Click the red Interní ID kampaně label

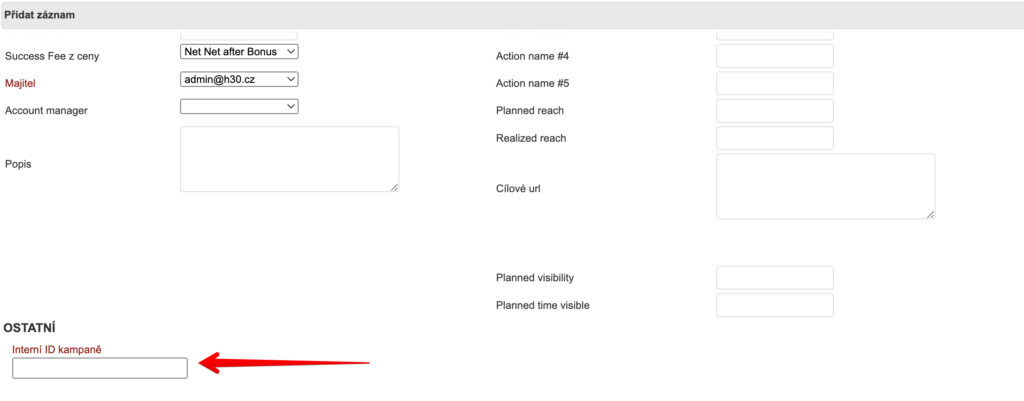point(57,349)
